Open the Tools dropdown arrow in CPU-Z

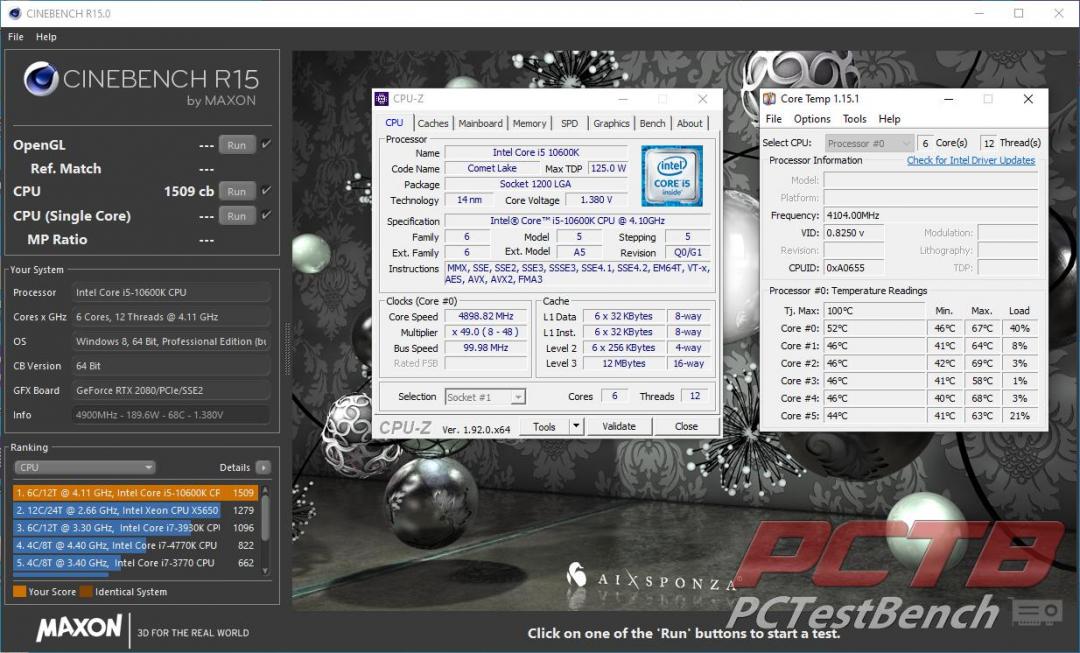(x=577, y=426)
